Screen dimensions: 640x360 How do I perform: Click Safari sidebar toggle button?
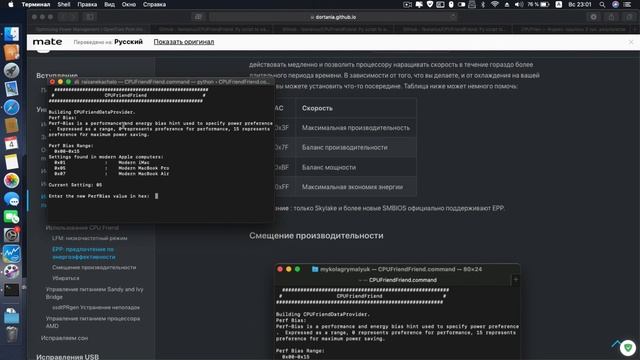click(x=90, y=17)
